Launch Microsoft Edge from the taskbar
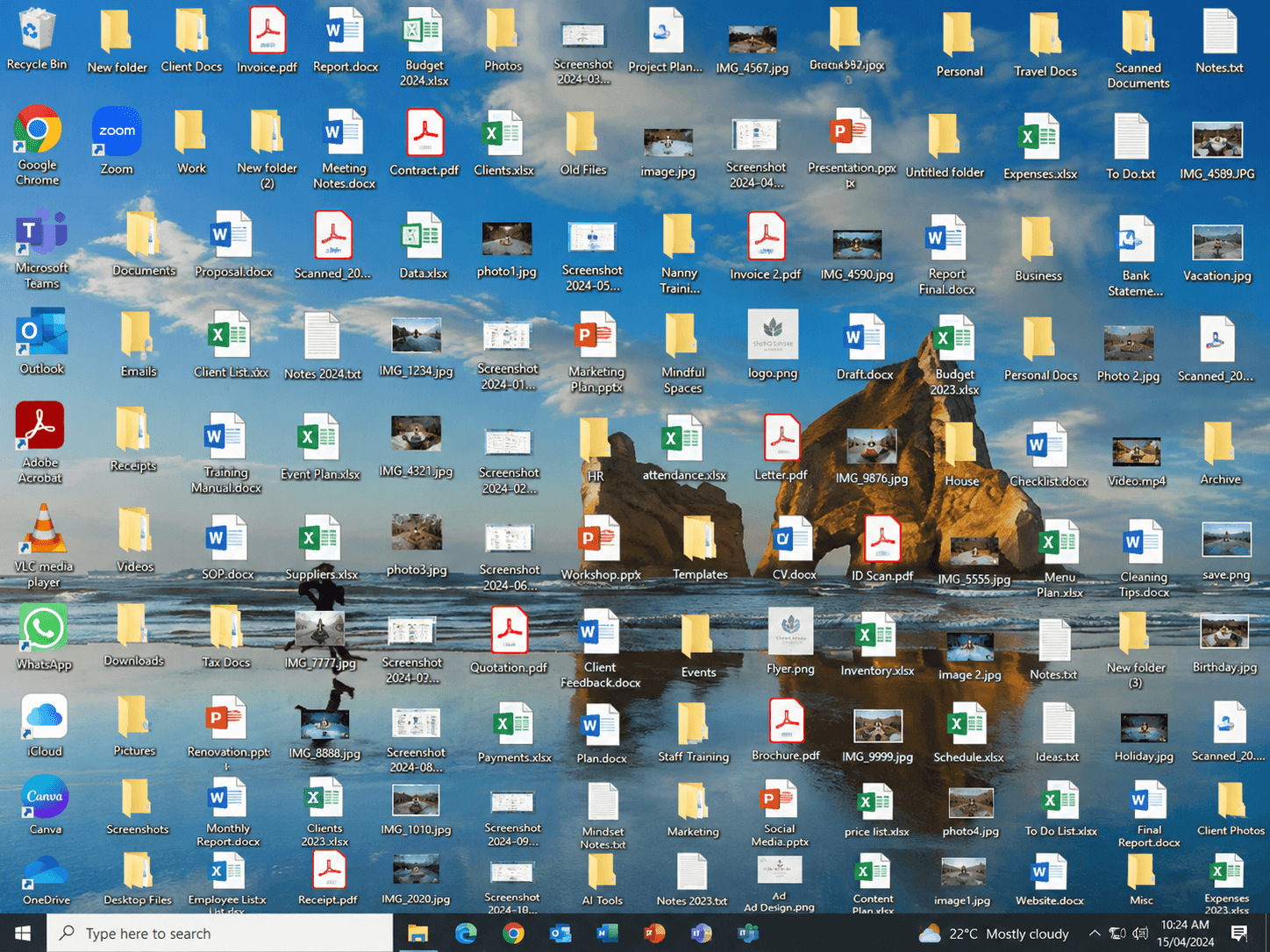This screenshot has height=952, width=1270. point(466,934)
